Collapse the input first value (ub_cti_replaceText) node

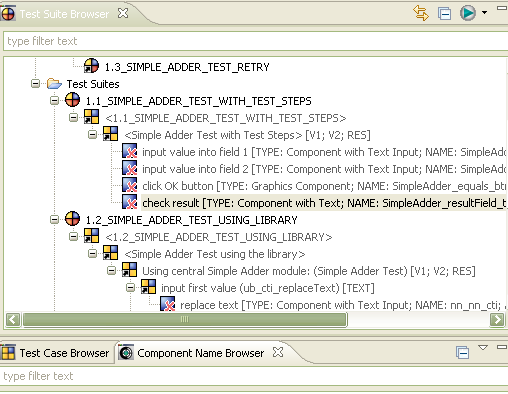[x=130, y=287]
